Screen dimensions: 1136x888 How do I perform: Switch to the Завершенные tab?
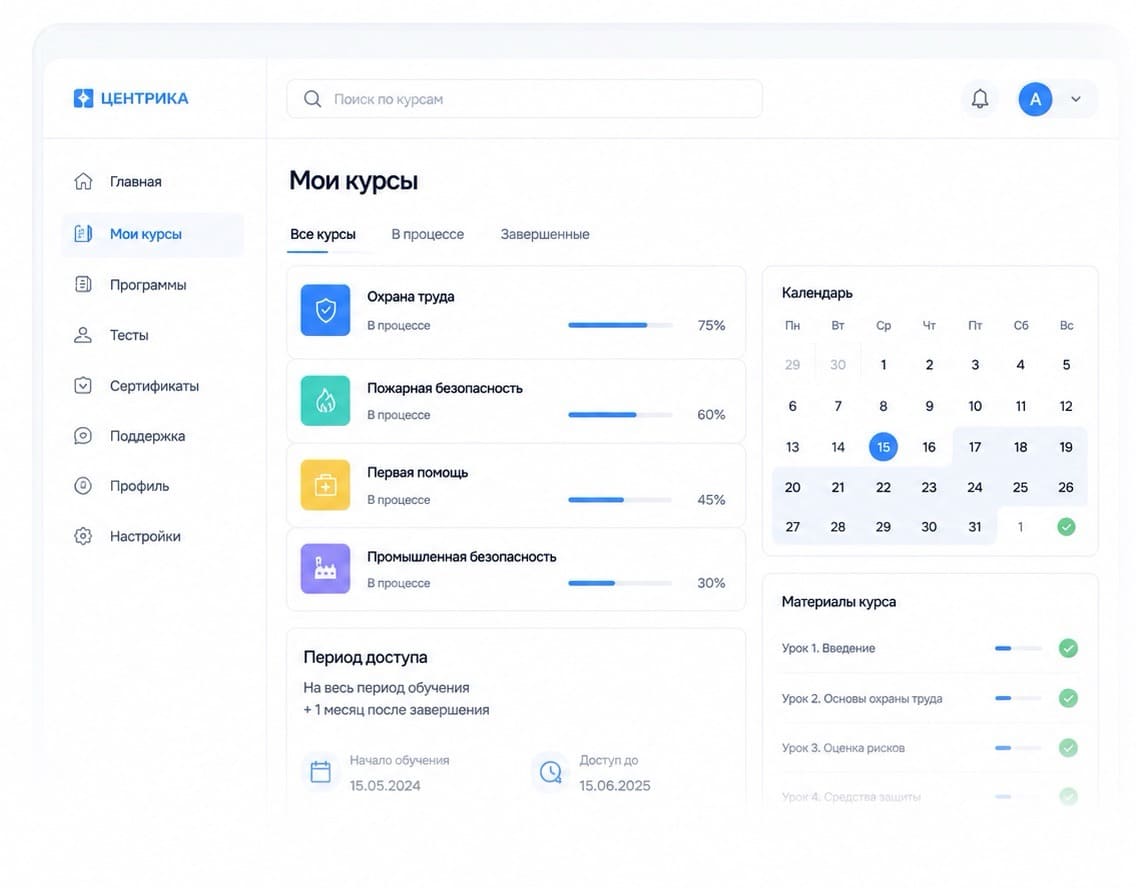tap(545, 234)
